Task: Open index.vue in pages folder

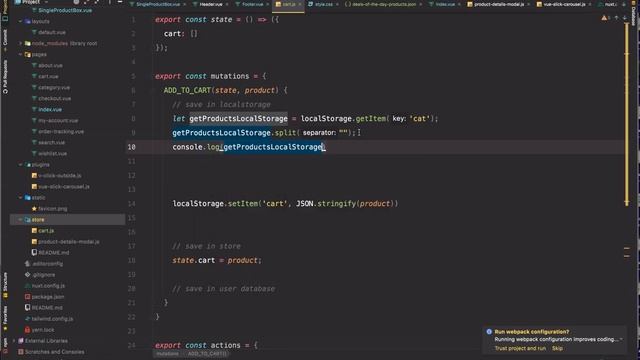Action: pos(50,109)
